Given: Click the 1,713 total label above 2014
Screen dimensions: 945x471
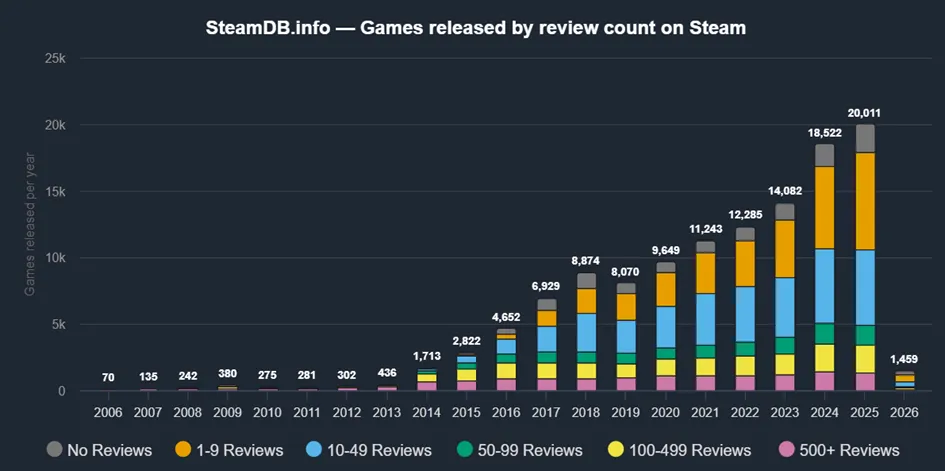Looking at the screenshot, I should [x=427, y=357].
